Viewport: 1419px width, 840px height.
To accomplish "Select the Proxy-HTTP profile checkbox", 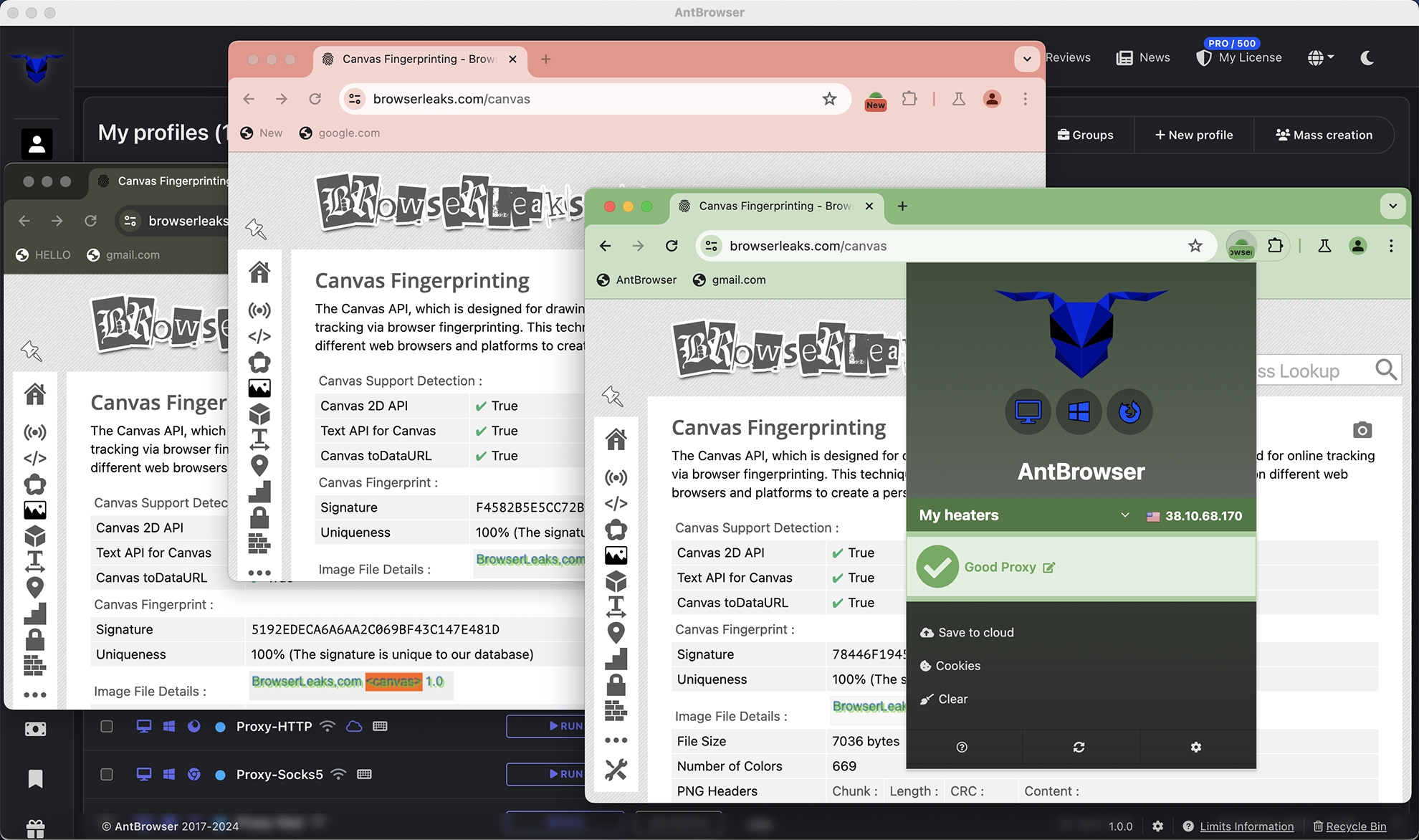I will 107,726.
